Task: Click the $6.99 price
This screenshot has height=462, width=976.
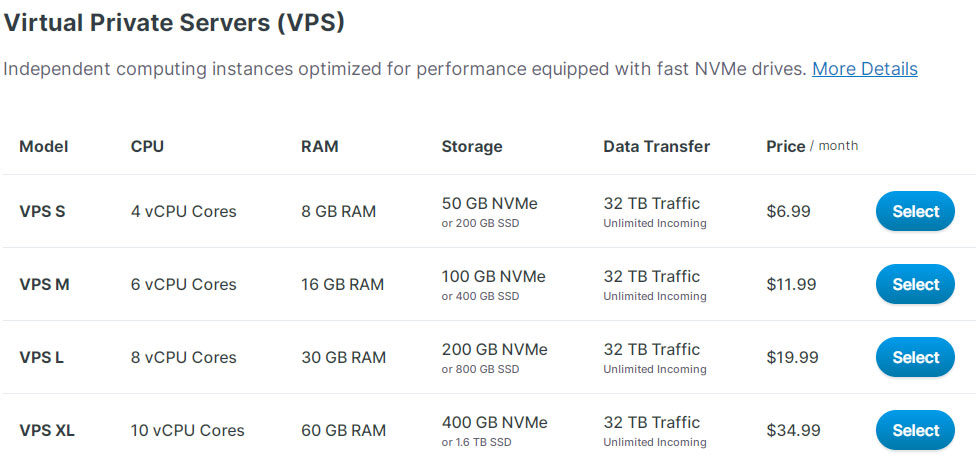Action: (x=788, y=212)
